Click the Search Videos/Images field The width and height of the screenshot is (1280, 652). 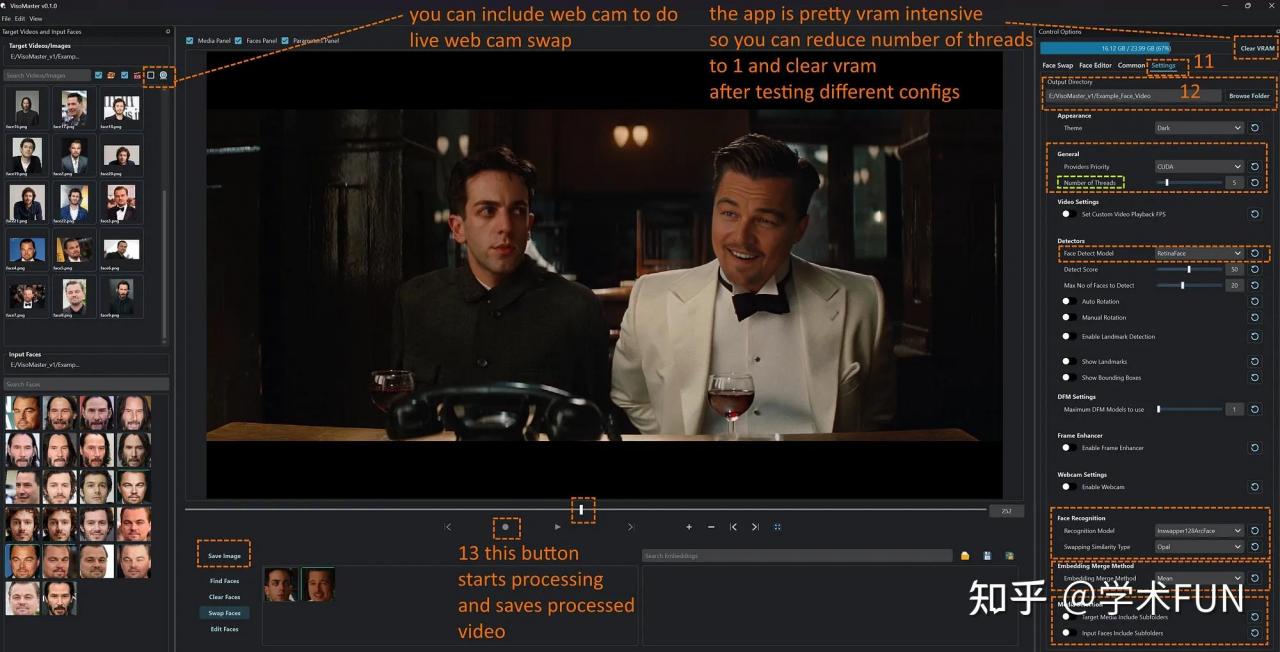(x=46, y=75)
